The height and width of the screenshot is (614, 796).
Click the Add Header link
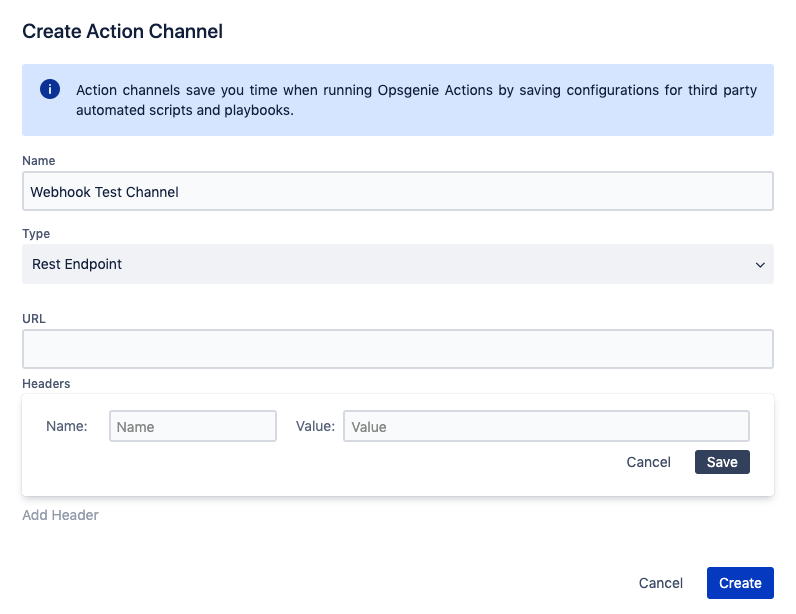pyautogui.click(x=60, y=515)
